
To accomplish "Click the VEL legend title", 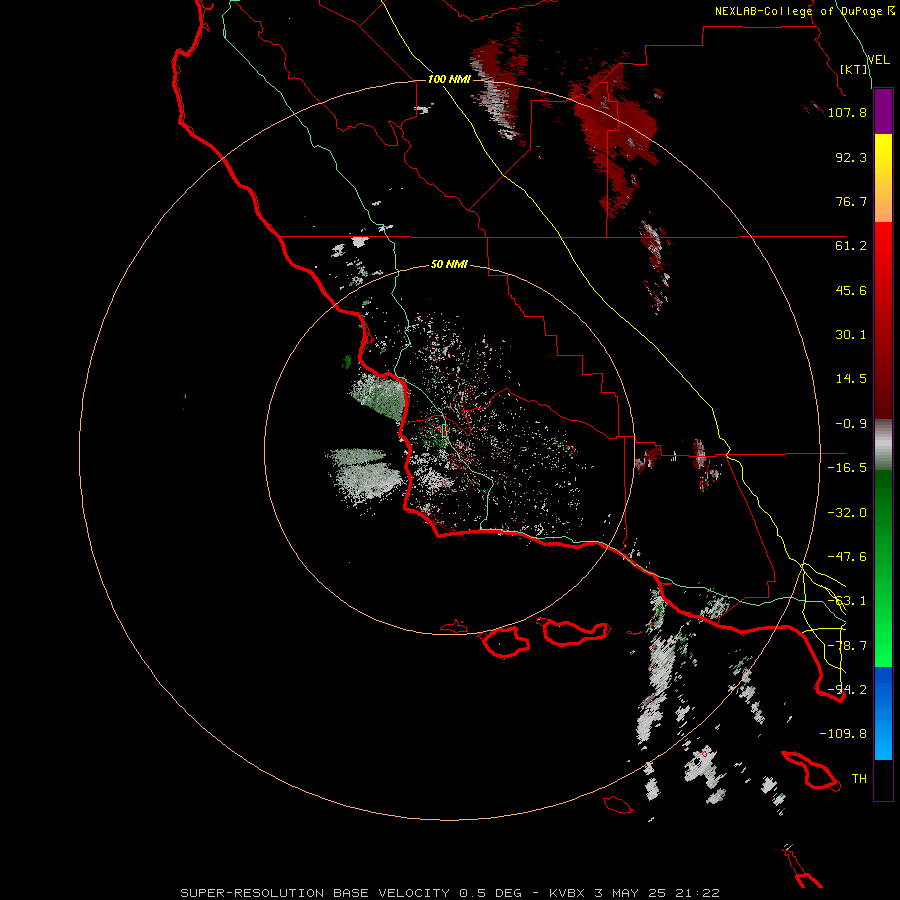I will pyautogui.click(x=878, y=60).
